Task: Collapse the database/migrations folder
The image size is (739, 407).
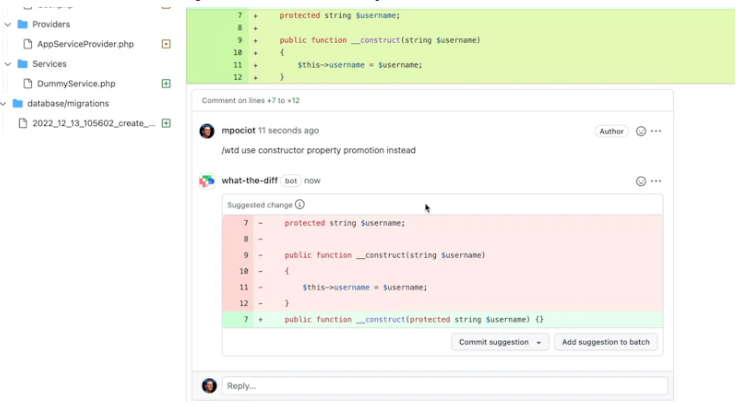Action: click(4, 103)
